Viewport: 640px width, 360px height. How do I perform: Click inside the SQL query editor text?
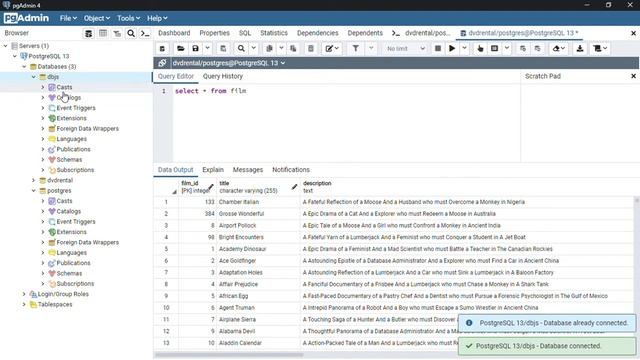(211, 91)
